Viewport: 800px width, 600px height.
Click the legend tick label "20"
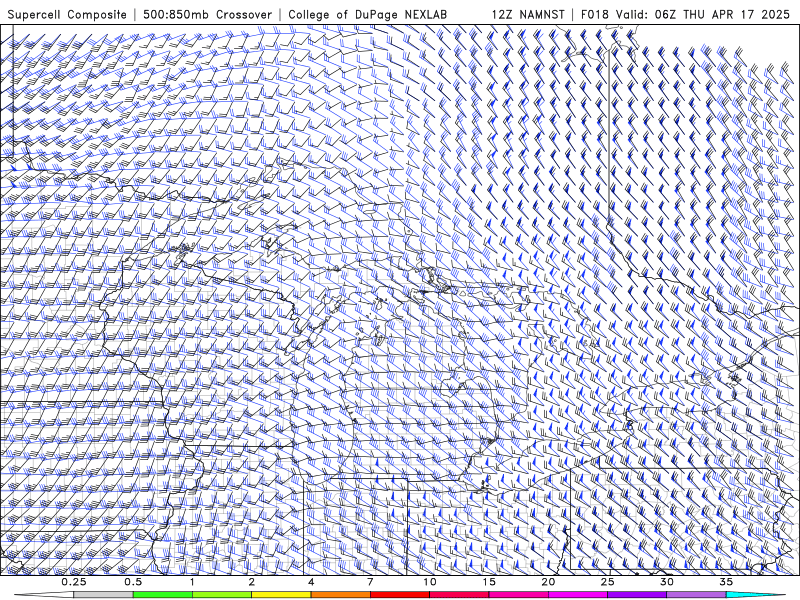click(x=548, y=582)
